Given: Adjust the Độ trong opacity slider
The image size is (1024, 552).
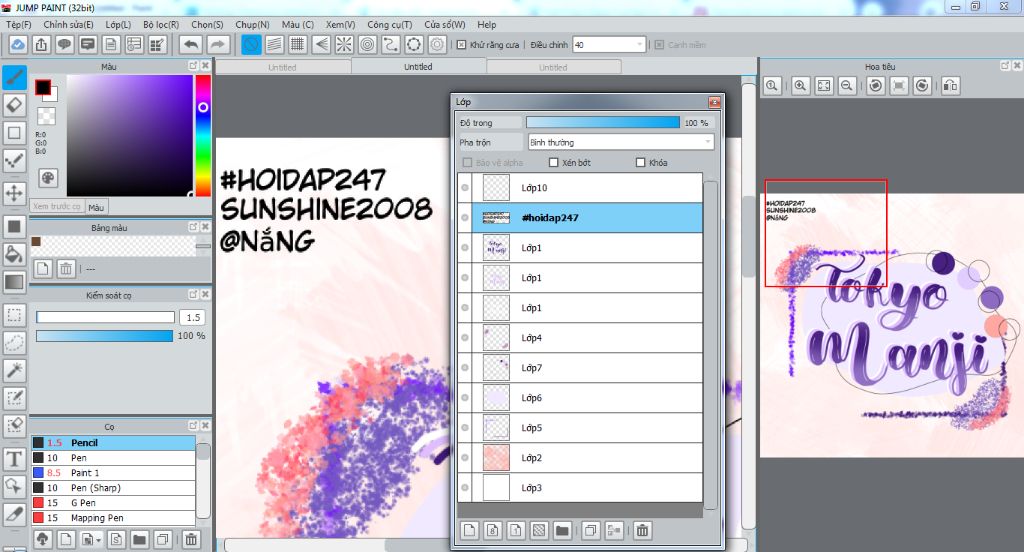Looking at the screenshot, I should 603,123.
